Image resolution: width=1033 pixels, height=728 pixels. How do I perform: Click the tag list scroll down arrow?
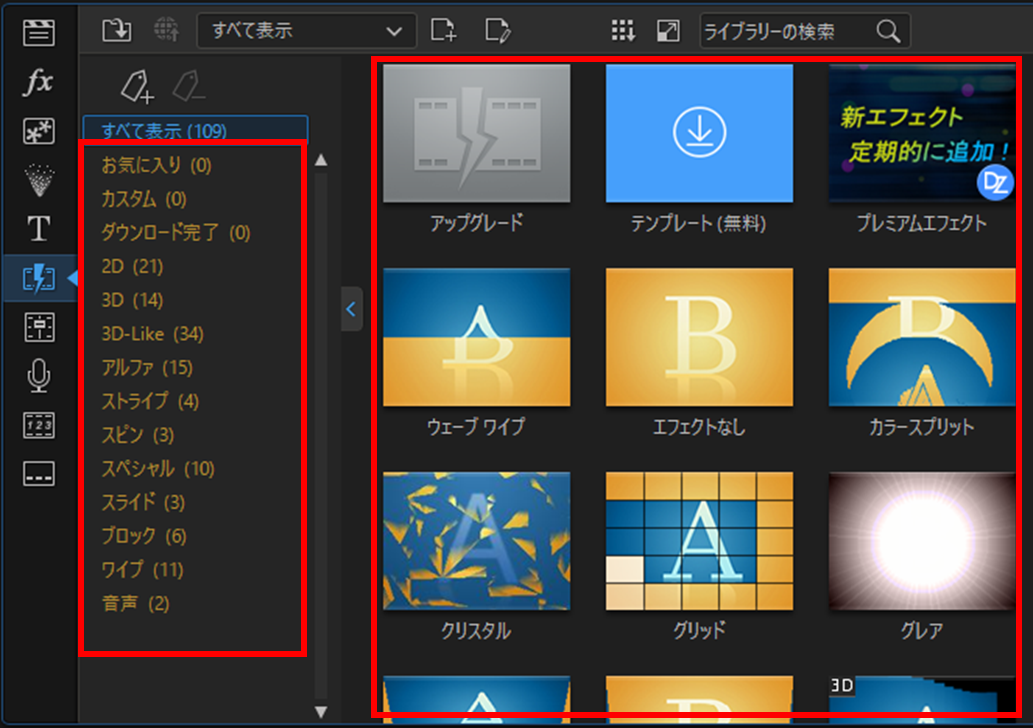(321, 712)
